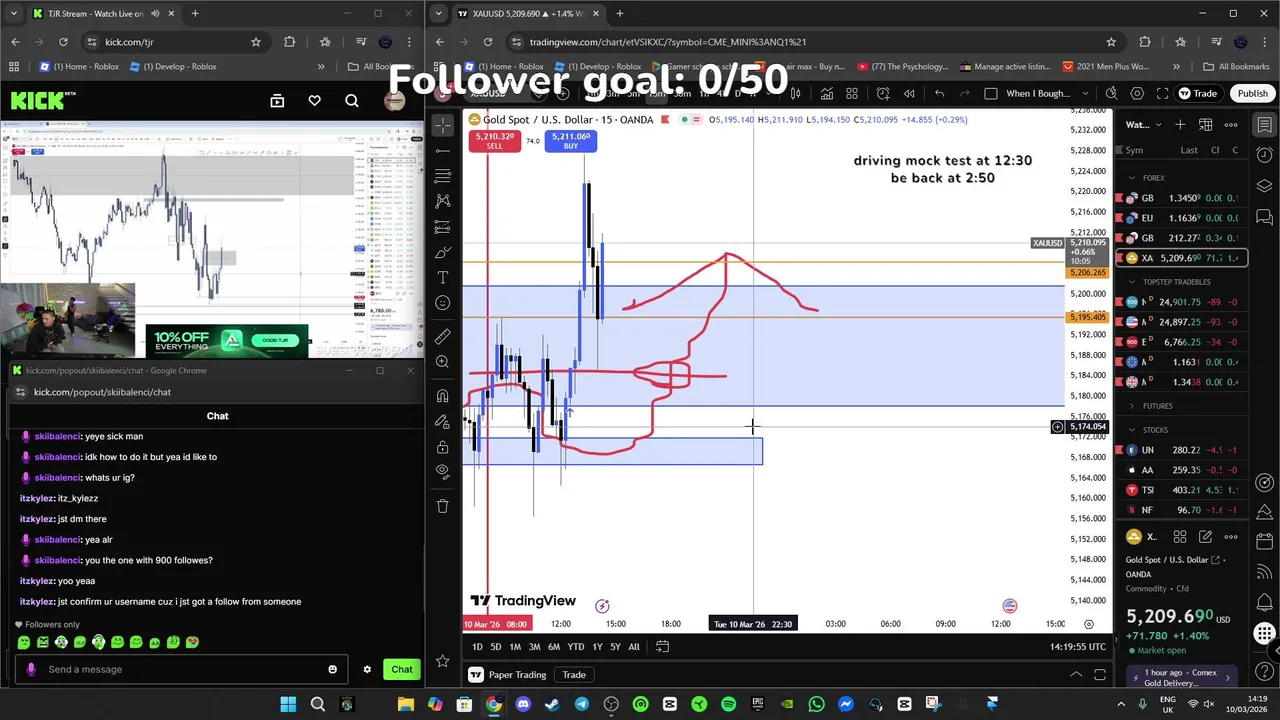1280x720 pixels.
Task: Collapse the TOPSTEP TRADEBLES section
Action: 1132,282
